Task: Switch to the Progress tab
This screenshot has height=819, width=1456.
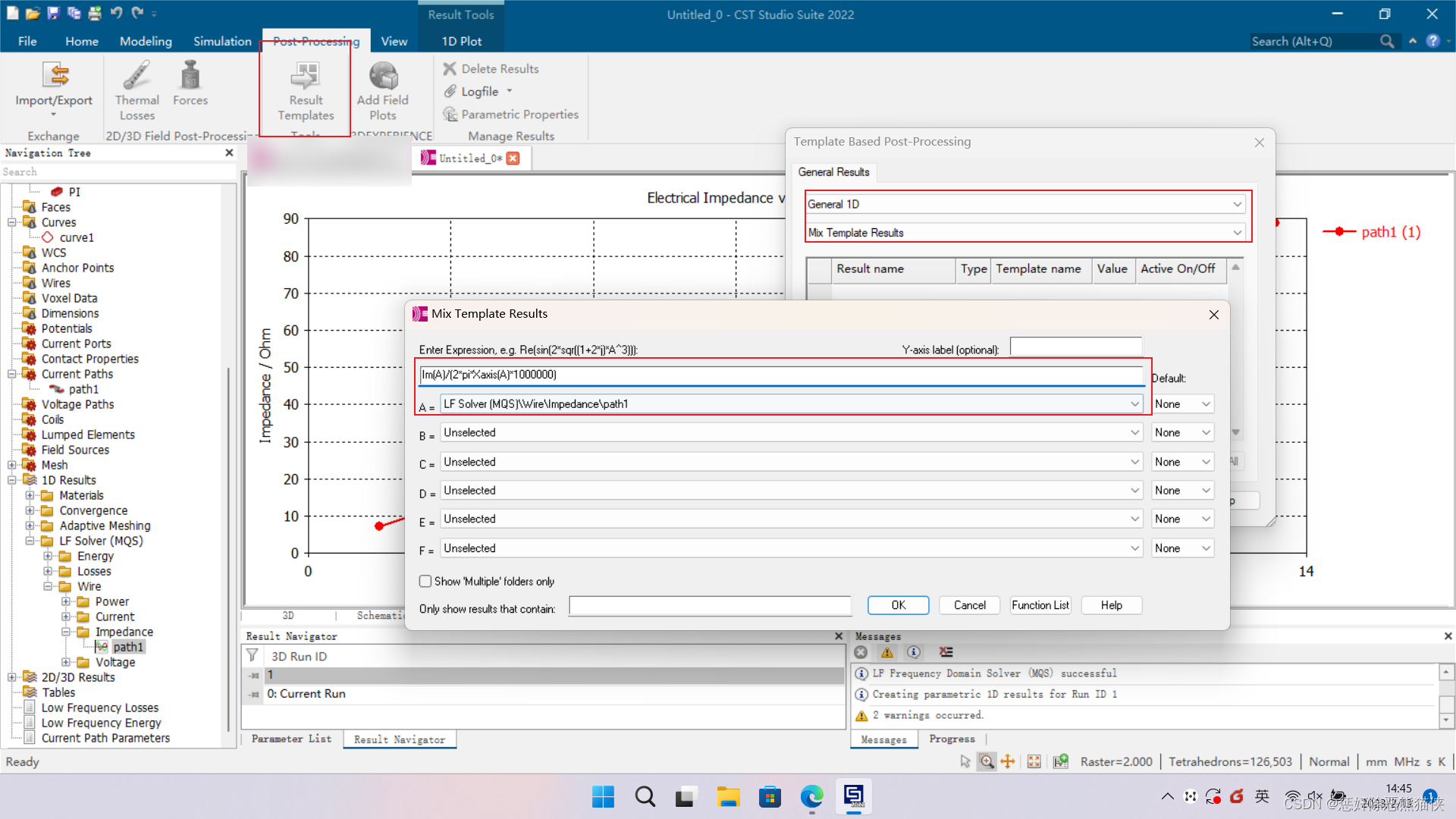Action: [x=952, y=739]
